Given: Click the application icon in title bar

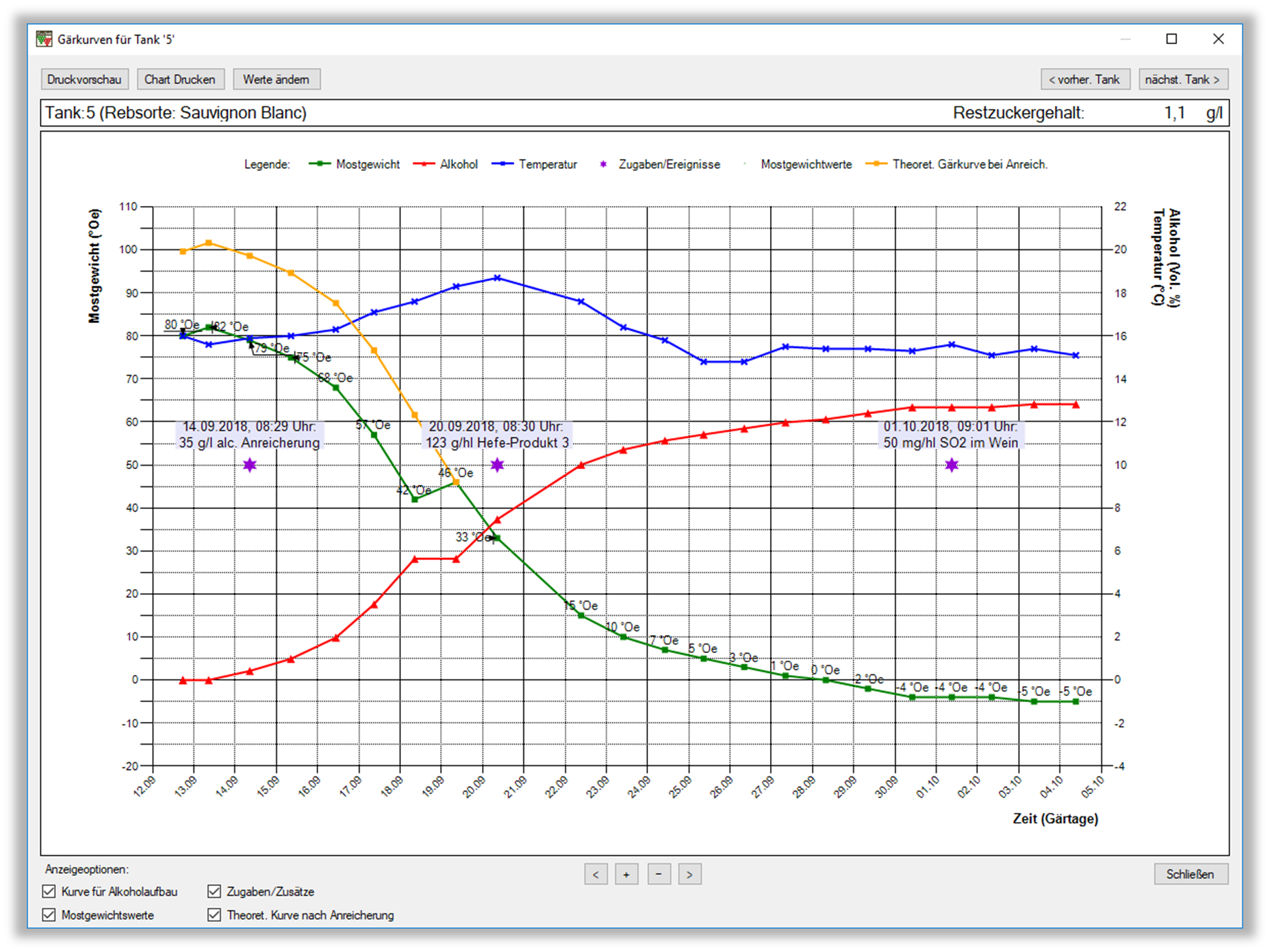Looking at the screenshot, I should click(x=44, y=39).
